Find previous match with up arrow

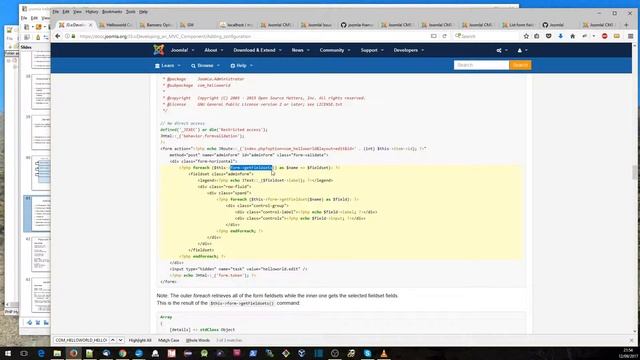pos(113,340)
